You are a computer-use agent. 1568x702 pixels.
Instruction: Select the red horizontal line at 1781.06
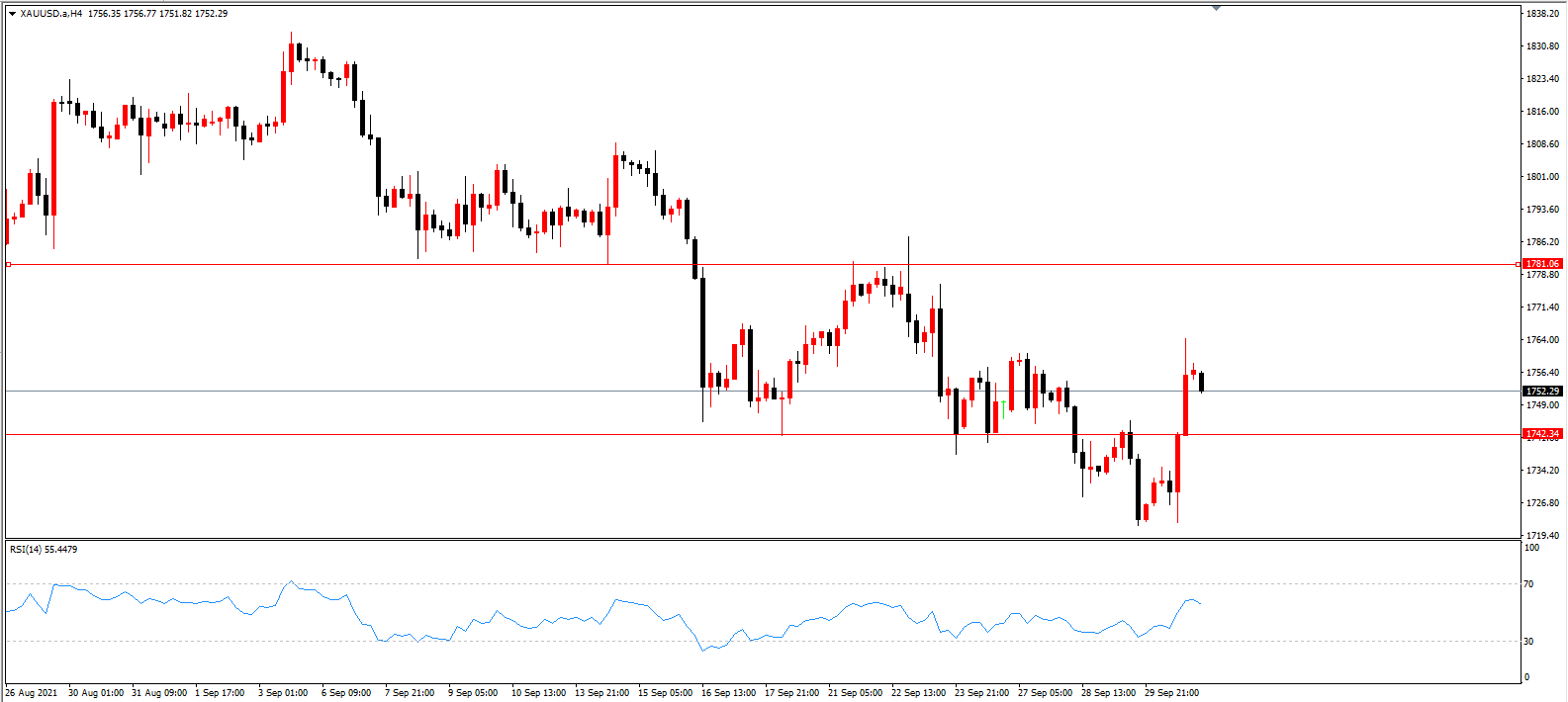pyautogui.click(x=762, y=264)
